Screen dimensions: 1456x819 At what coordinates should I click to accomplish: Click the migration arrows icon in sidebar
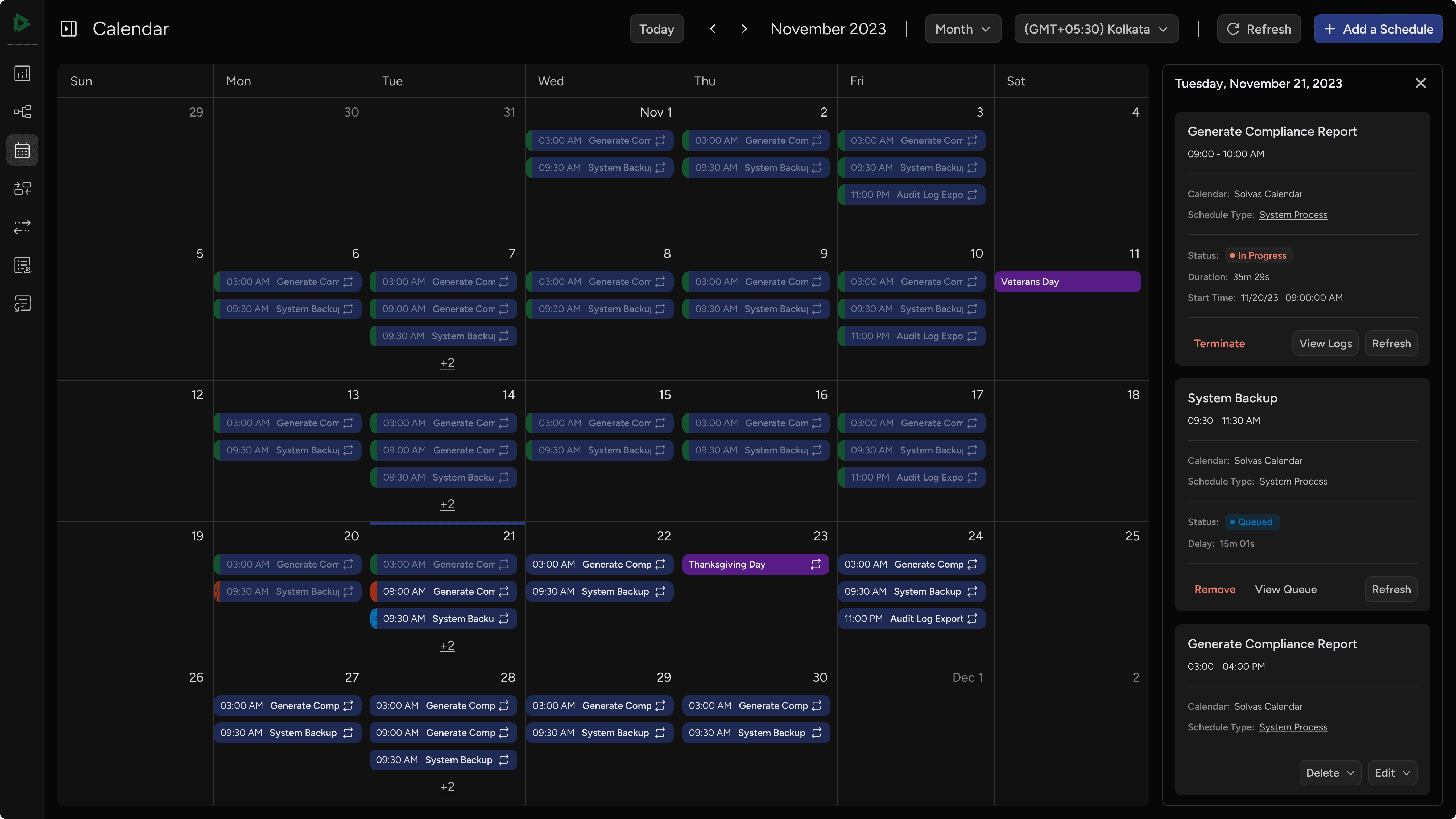(x=22, y=227)
